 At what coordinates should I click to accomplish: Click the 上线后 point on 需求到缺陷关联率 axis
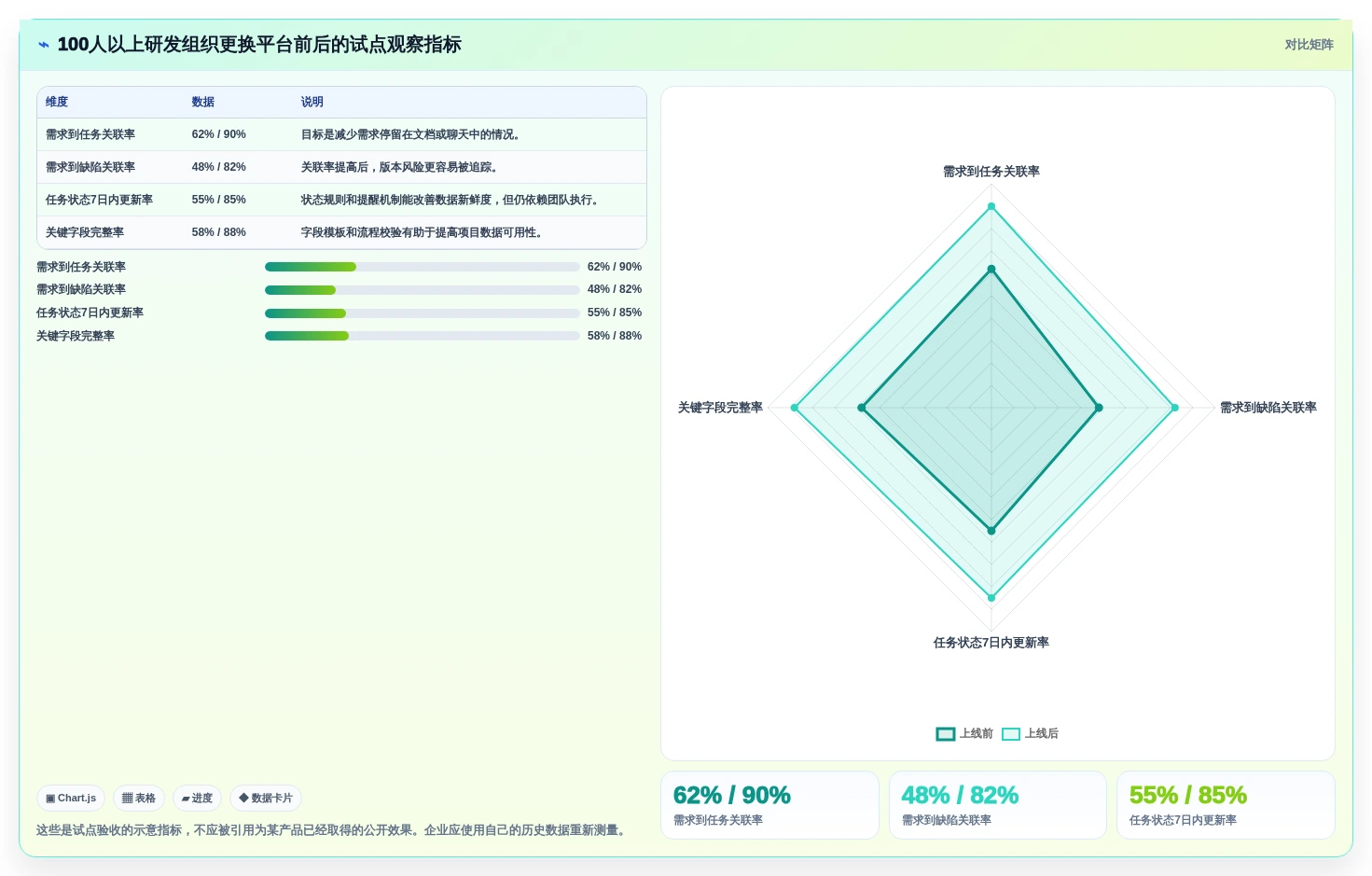point(1174,408)
